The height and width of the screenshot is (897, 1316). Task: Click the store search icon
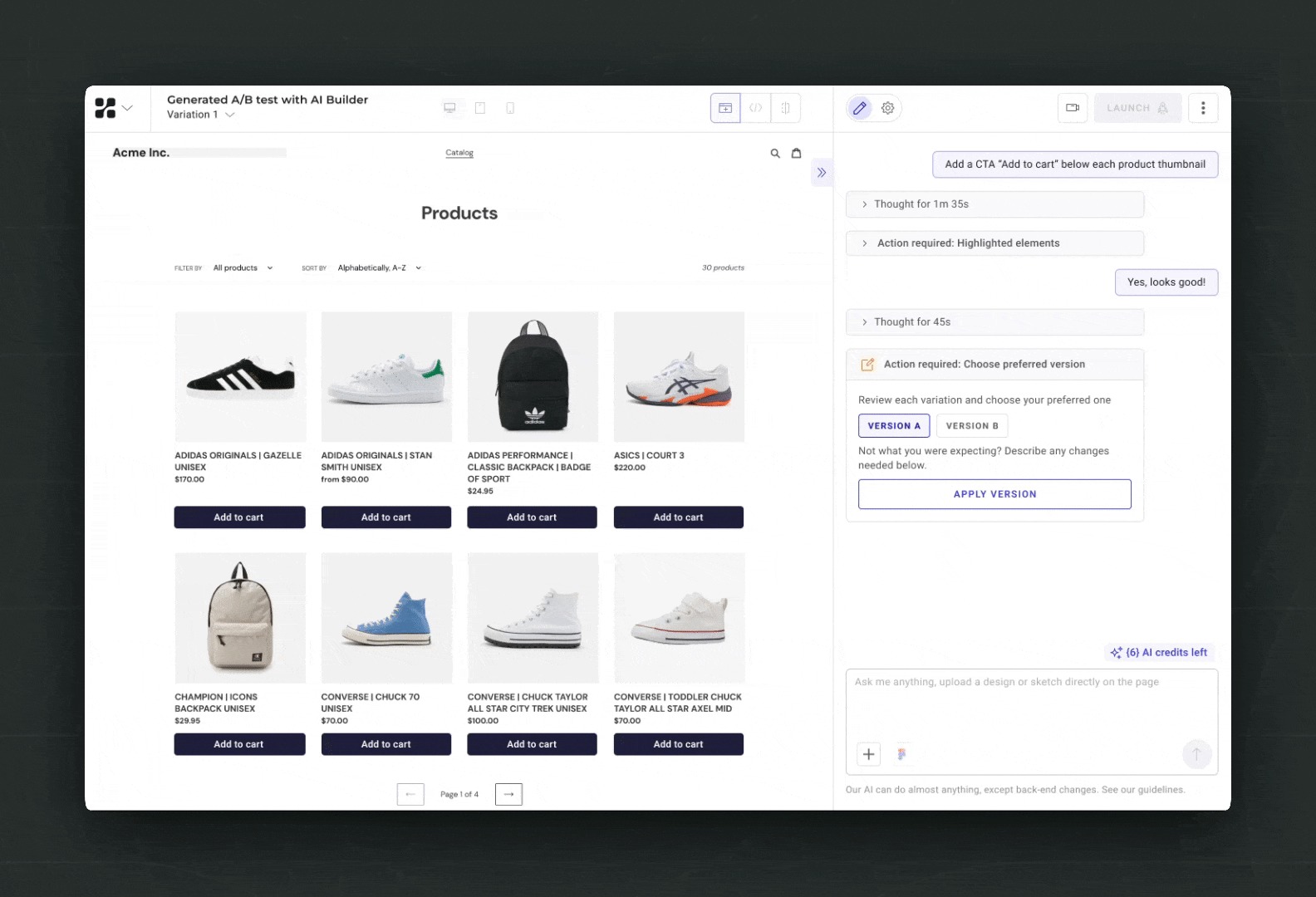[x=775, y=154]
